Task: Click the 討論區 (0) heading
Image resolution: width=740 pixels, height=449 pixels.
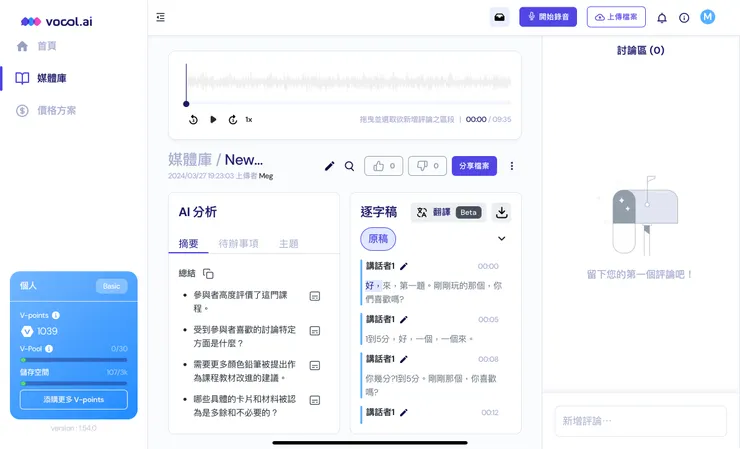Action: point(640,51)
